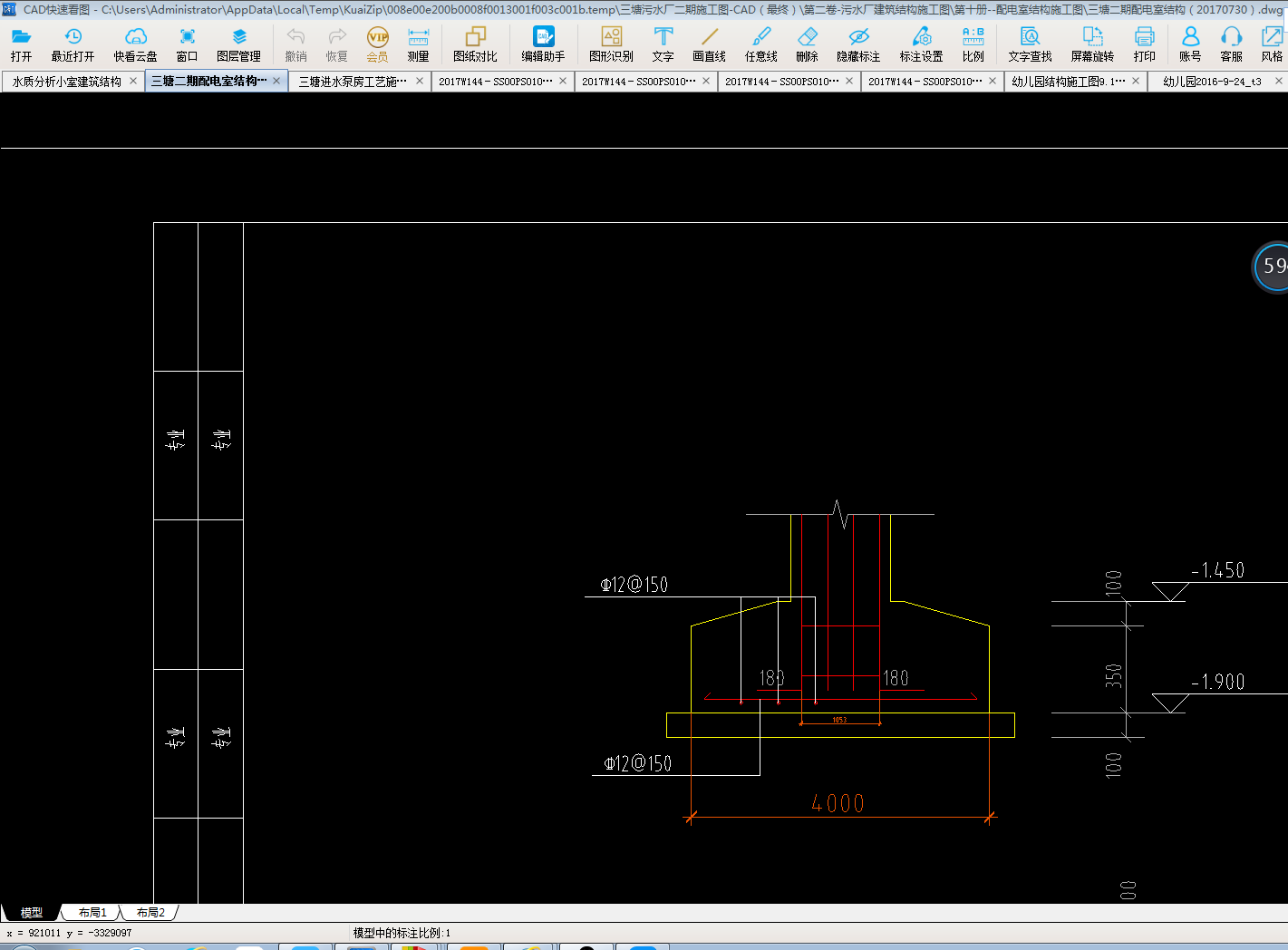The image size is (1288, 950).
Task: Switch to 布局2 layout tab
Action: pyautogui.click(x=150, y=913)
